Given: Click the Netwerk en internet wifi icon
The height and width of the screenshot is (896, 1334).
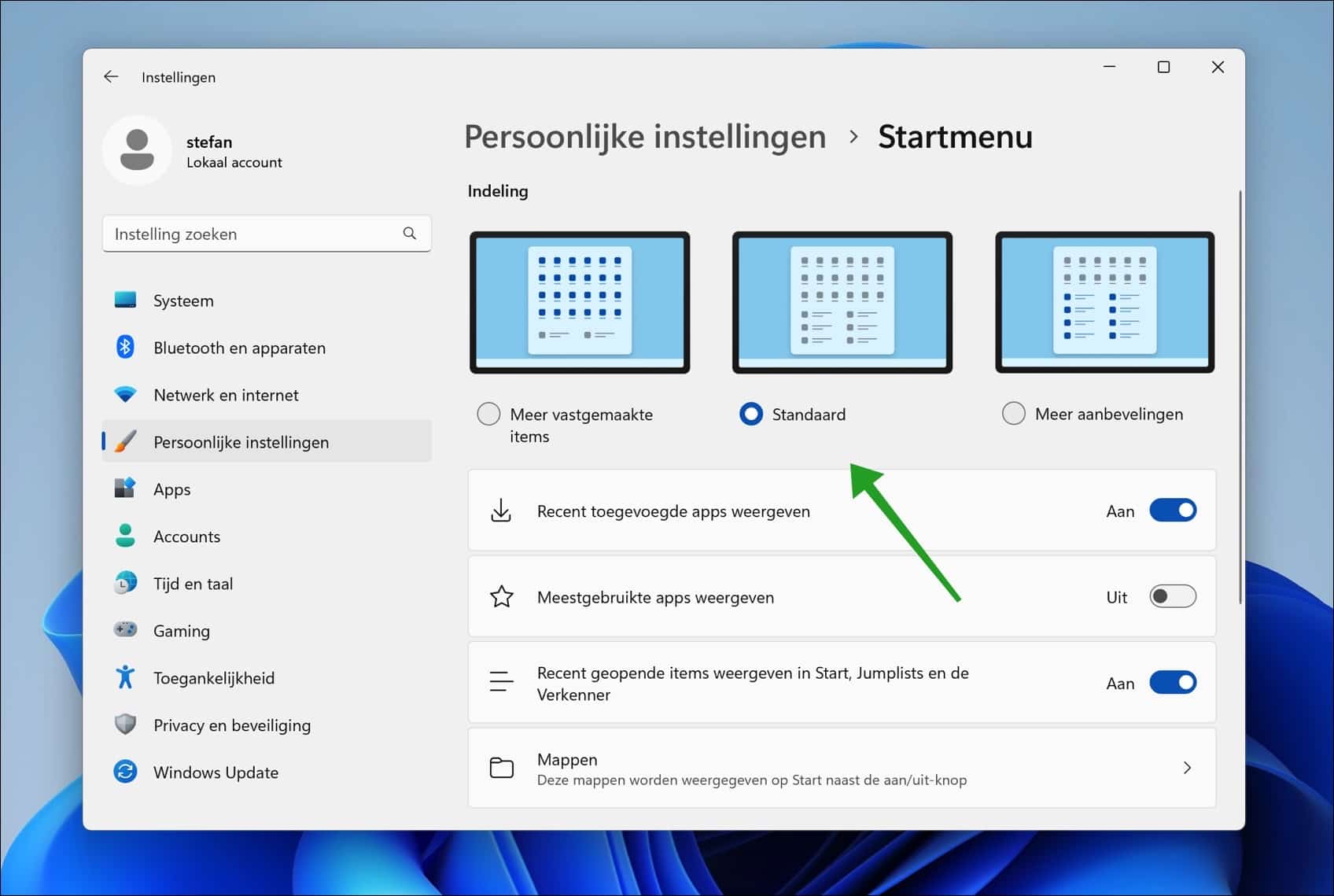Looking at the screenshot, I should pos(126,394).
